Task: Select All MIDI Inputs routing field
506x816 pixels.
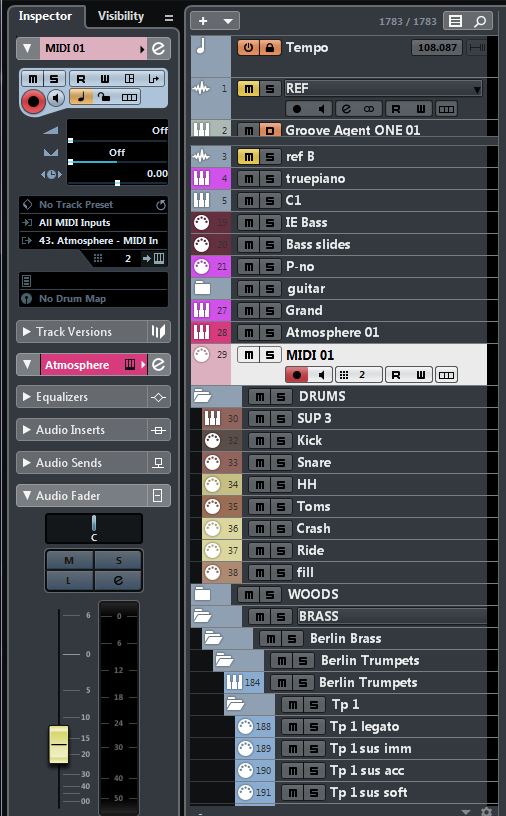Action: point(94,223)
